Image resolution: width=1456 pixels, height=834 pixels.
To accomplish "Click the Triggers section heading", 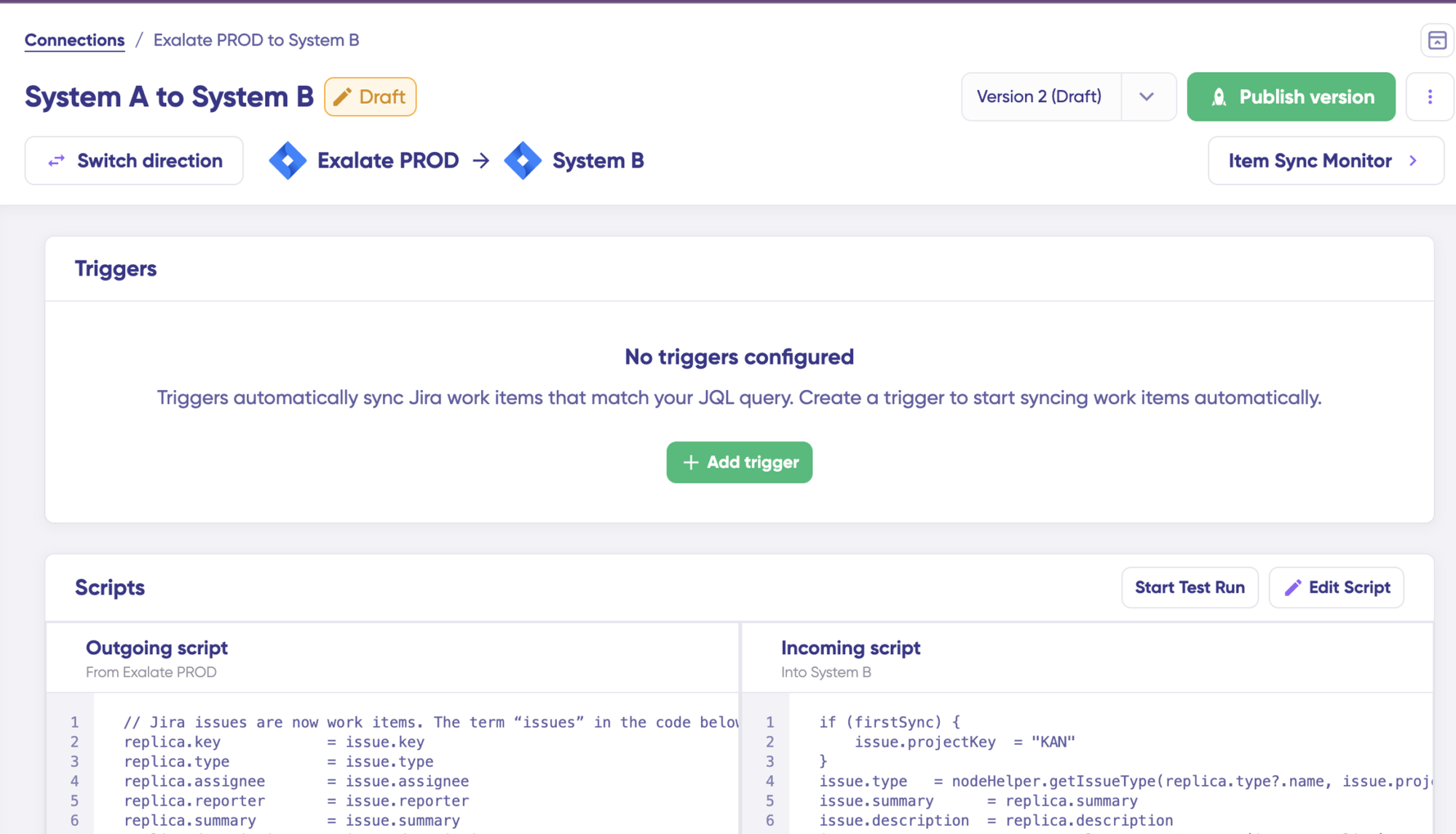I will point(116,269).
